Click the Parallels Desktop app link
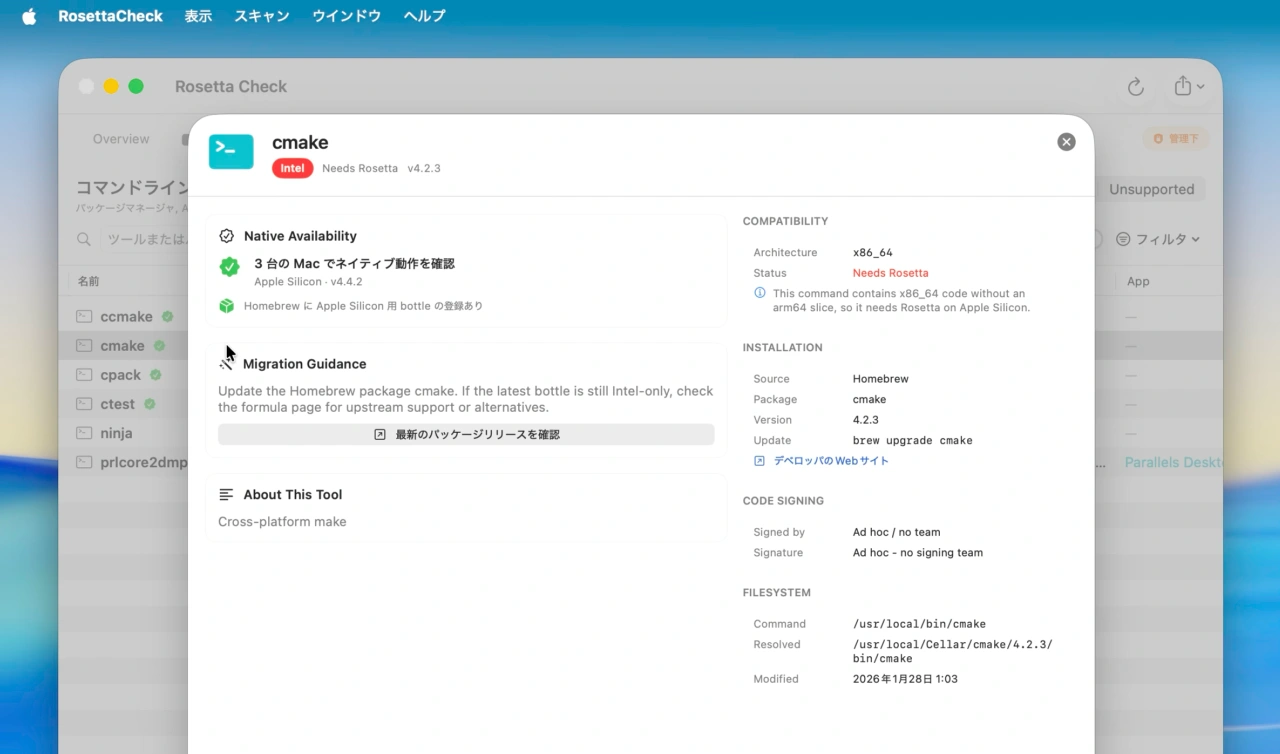 (1174, 462)
